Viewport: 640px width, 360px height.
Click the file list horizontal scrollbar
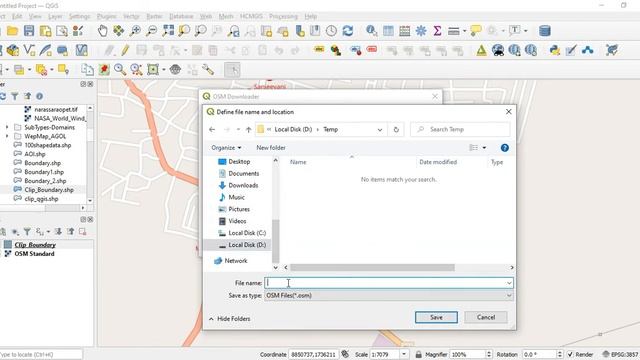point(372,268)
